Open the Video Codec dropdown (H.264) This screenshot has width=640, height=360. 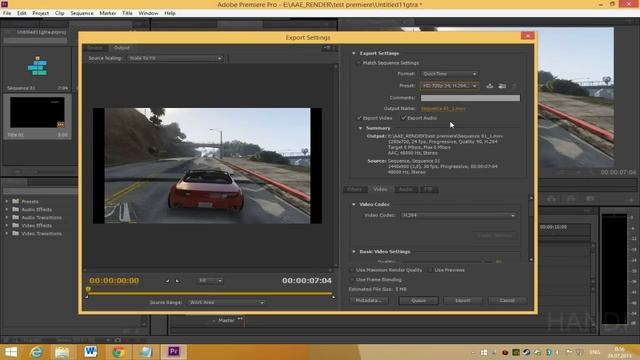pyautogui.click(x=458, y=215)
